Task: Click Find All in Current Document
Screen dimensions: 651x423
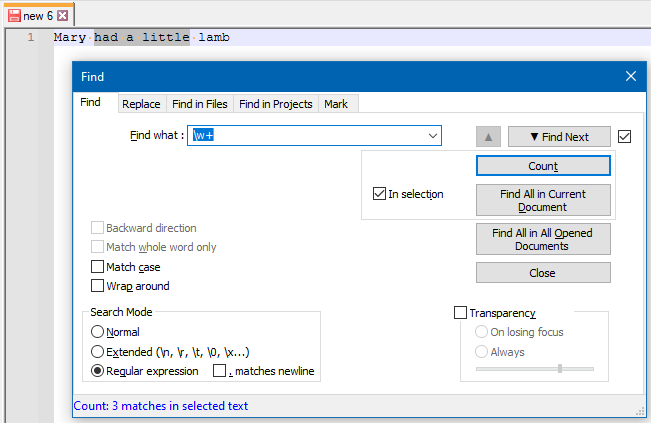Action: (543, 200)
